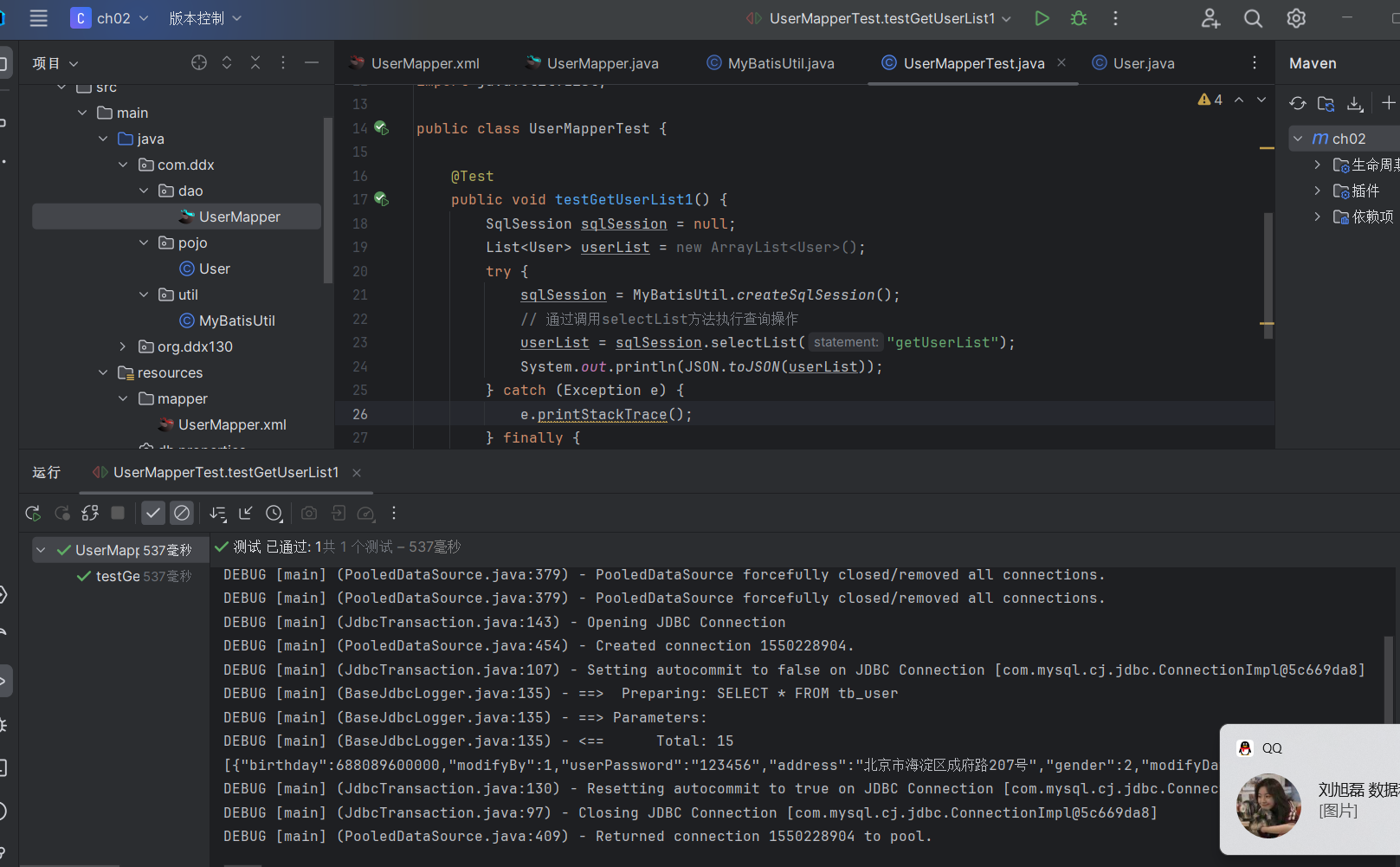The height and width of the screenshot is (867, 1400).
Task: Click the select opened file target icon
Action: 199,62
